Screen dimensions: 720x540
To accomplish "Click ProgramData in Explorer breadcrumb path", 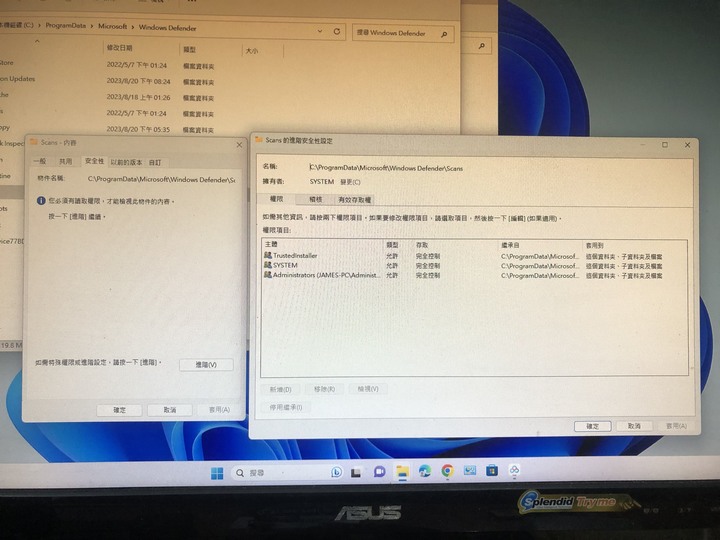I will 65,26.
